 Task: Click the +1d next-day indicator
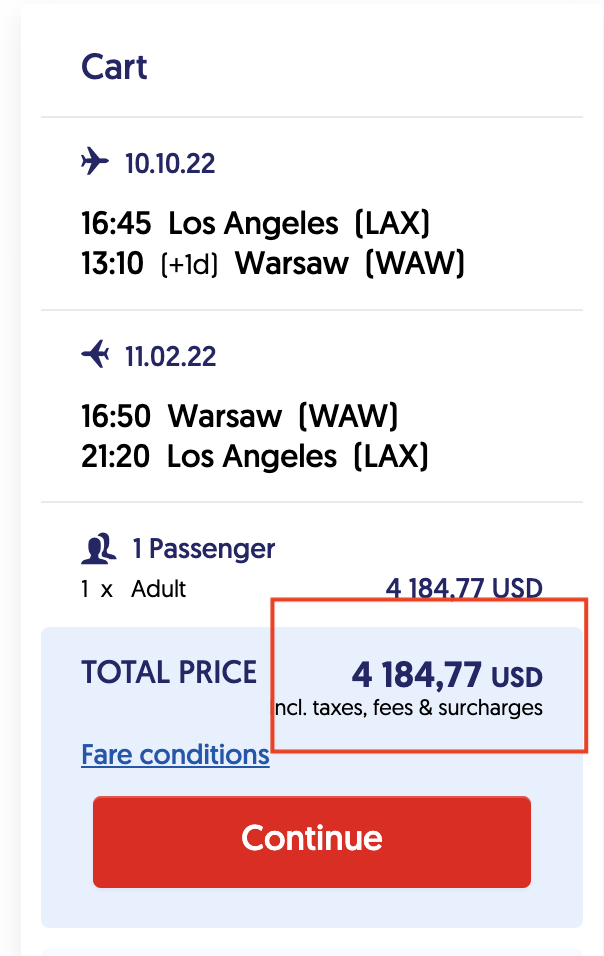click(x=189, y=266)
